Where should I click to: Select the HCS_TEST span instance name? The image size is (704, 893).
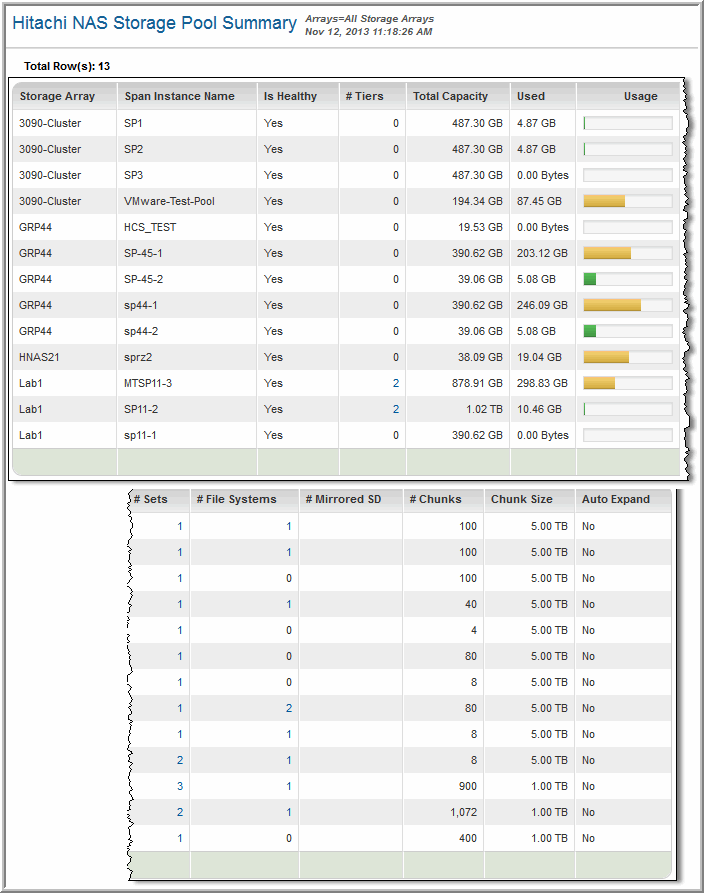[150, 227]
